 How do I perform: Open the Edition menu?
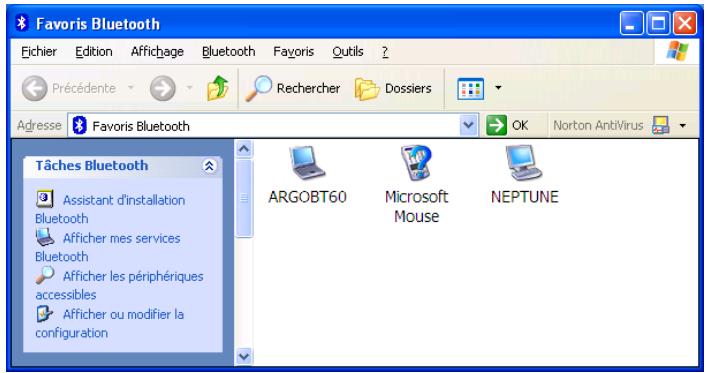tap(94, 51)
